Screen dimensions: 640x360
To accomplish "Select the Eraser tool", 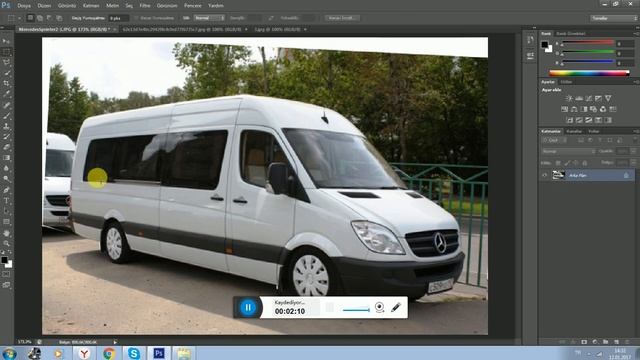I will tap(7, 147).
